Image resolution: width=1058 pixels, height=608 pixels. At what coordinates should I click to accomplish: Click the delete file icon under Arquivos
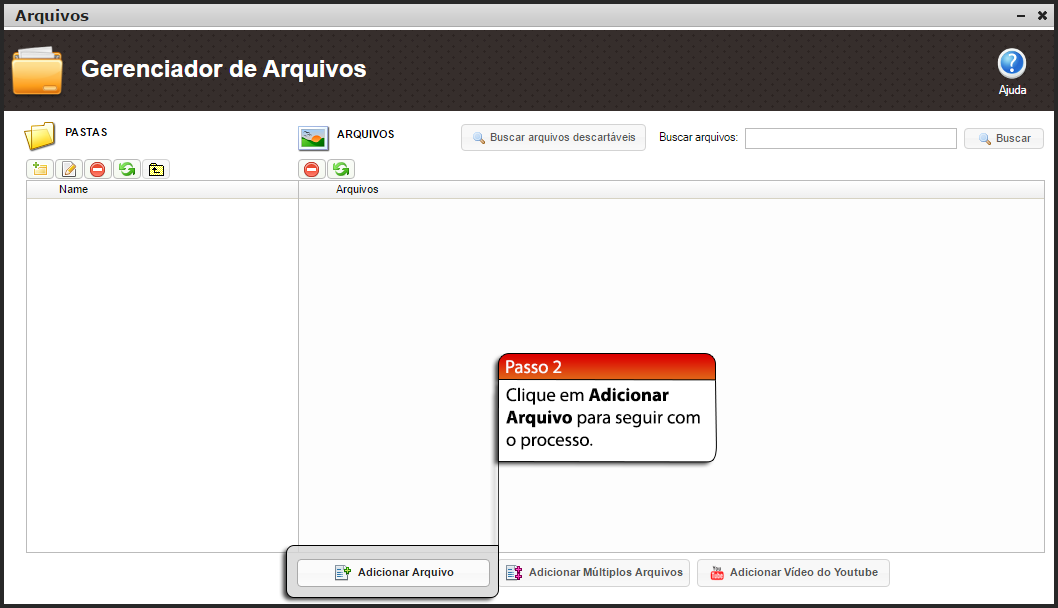click(312, 169)
